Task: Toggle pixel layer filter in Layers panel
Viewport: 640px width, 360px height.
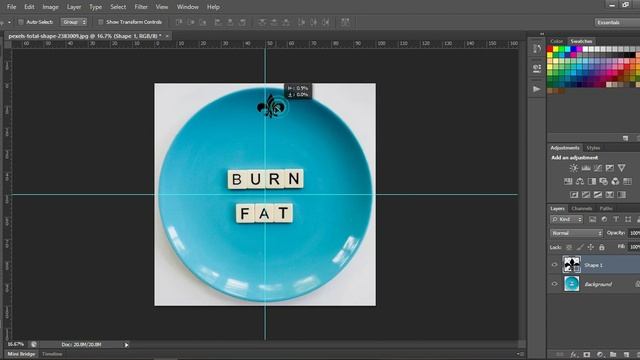Action: [x=592, y=220]
